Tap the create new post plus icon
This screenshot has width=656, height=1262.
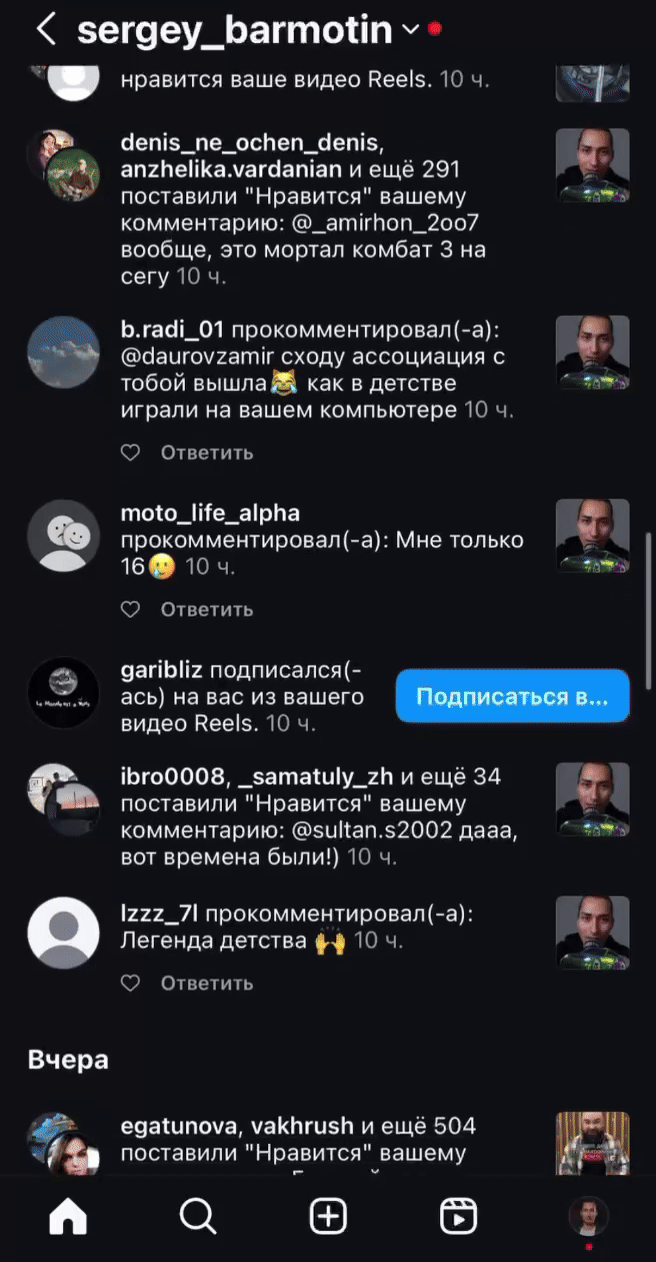[328, 1216]
